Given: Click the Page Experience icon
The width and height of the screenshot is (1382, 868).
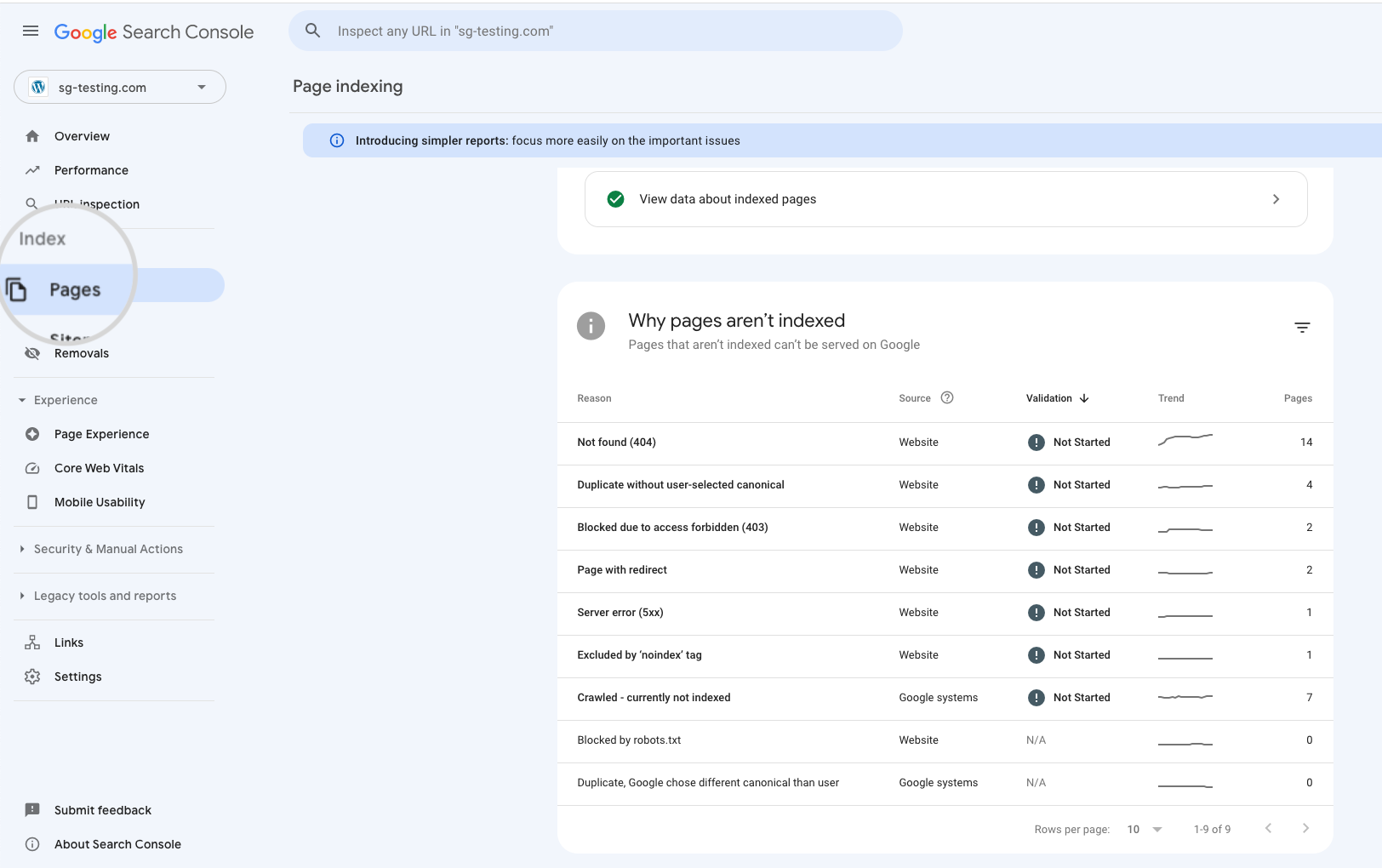Looking at the screenshot, I should click(32, 434).
